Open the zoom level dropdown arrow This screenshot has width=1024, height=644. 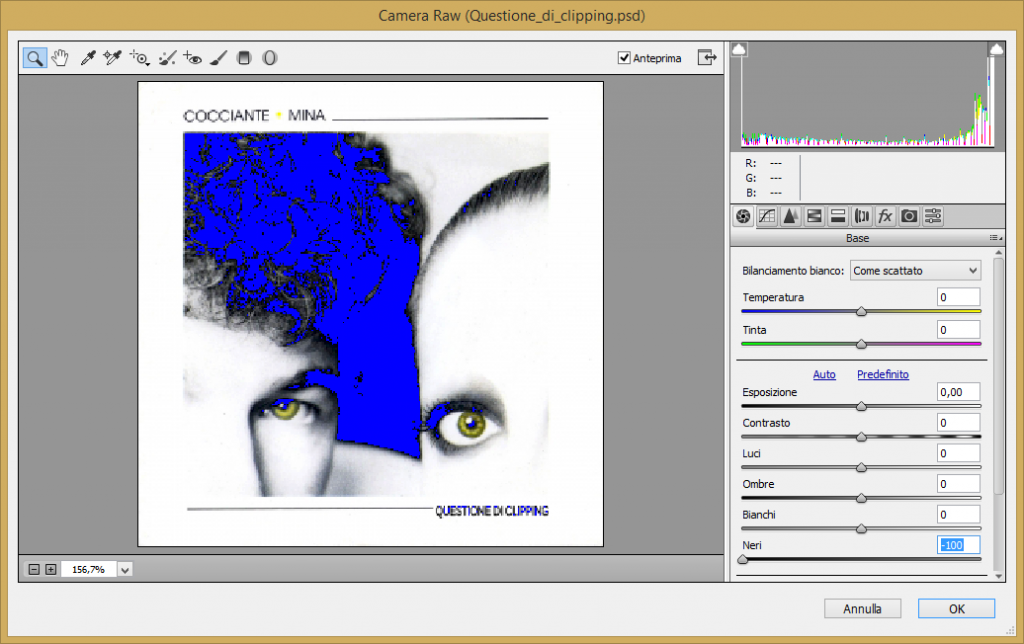(x=125, y=570)
